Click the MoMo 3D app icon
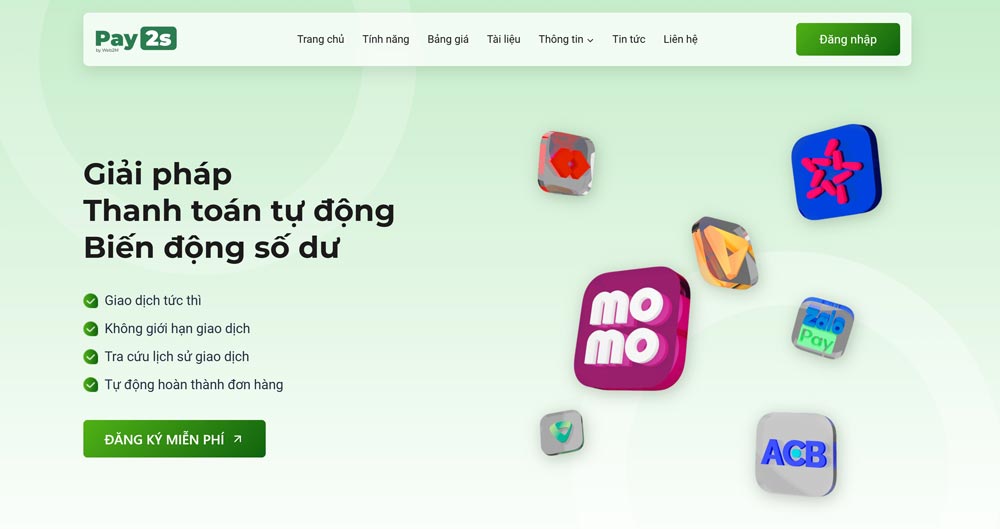This screenshot has width=1000, height=529. [631, 328]
